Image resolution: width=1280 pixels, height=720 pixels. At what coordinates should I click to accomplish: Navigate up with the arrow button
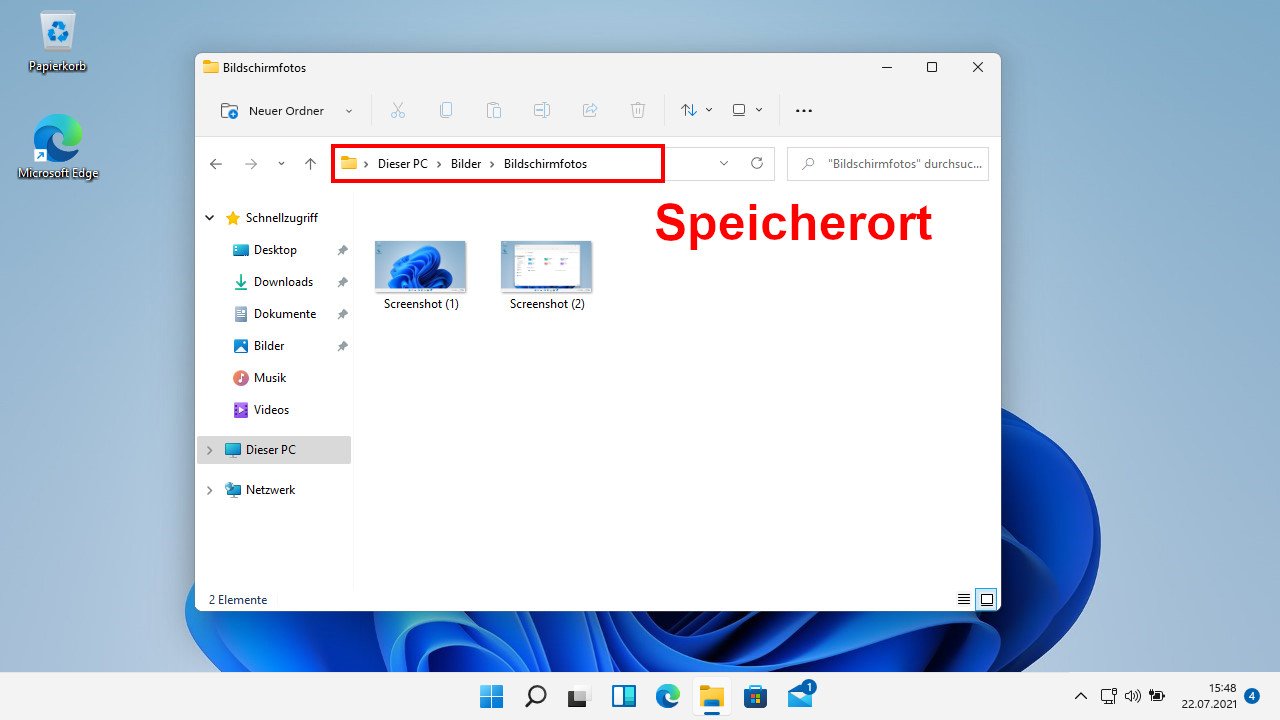point(310,163)
